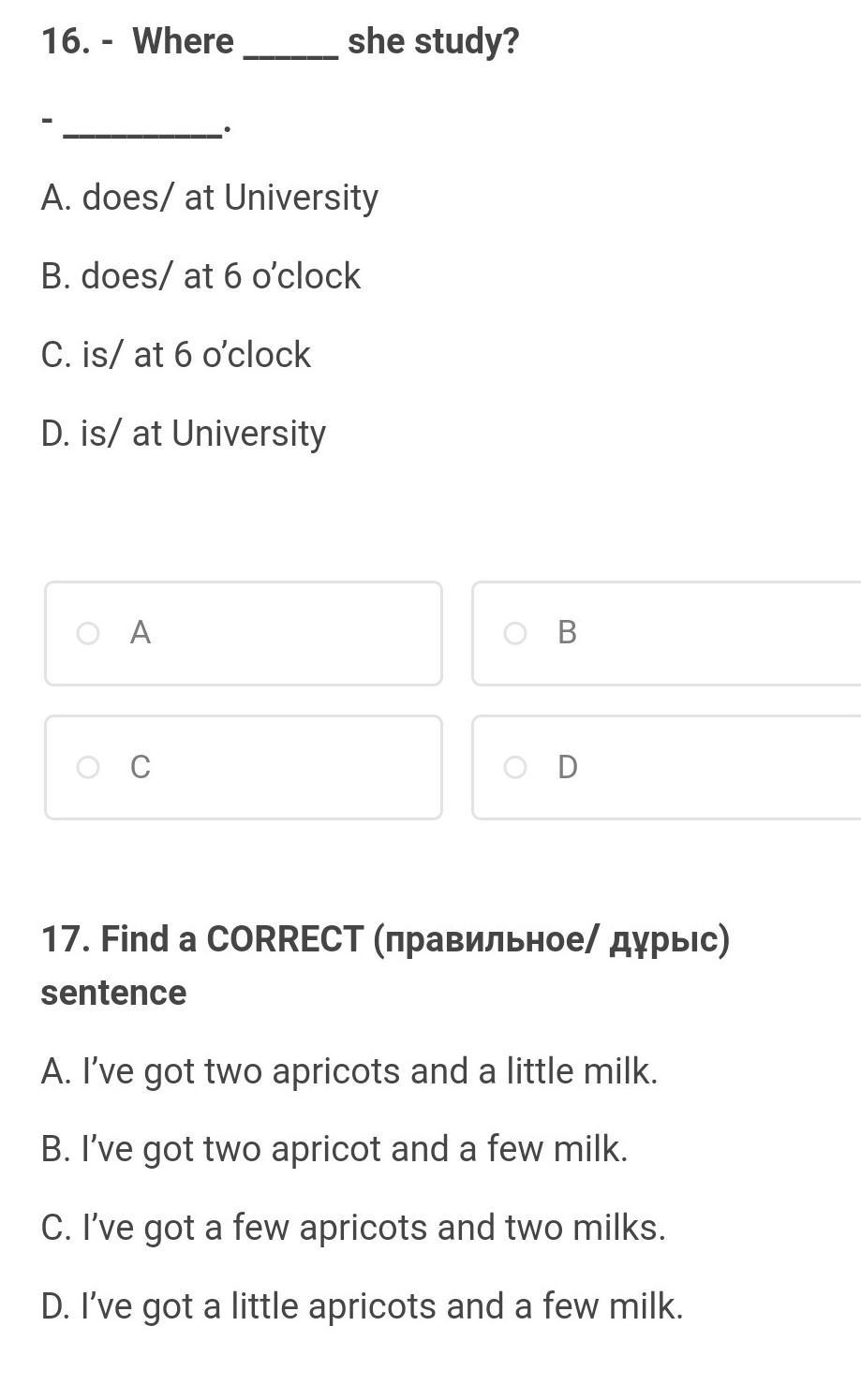
Task: Click the letter B label in answer box
Action: 567,633
